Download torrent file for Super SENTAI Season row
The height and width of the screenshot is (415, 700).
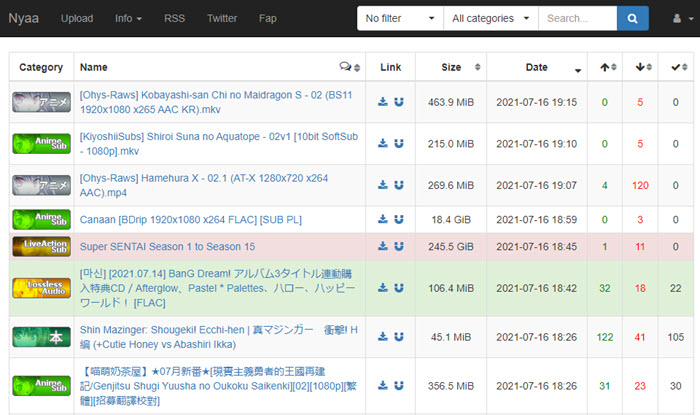(x=383, y=246)
